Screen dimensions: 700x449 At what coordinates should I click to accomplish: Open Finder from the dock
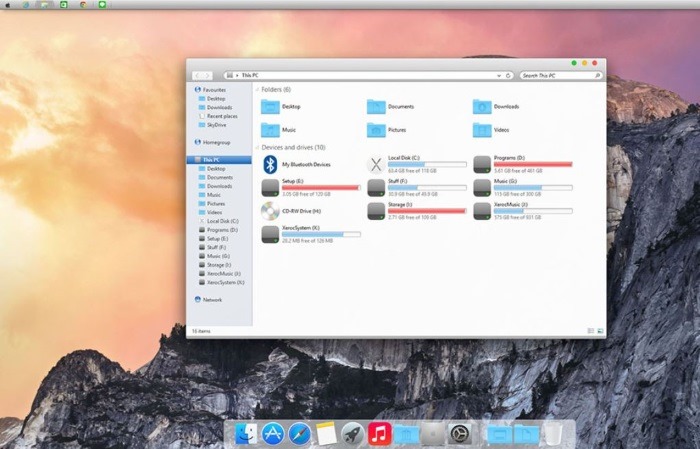point(246,433)
